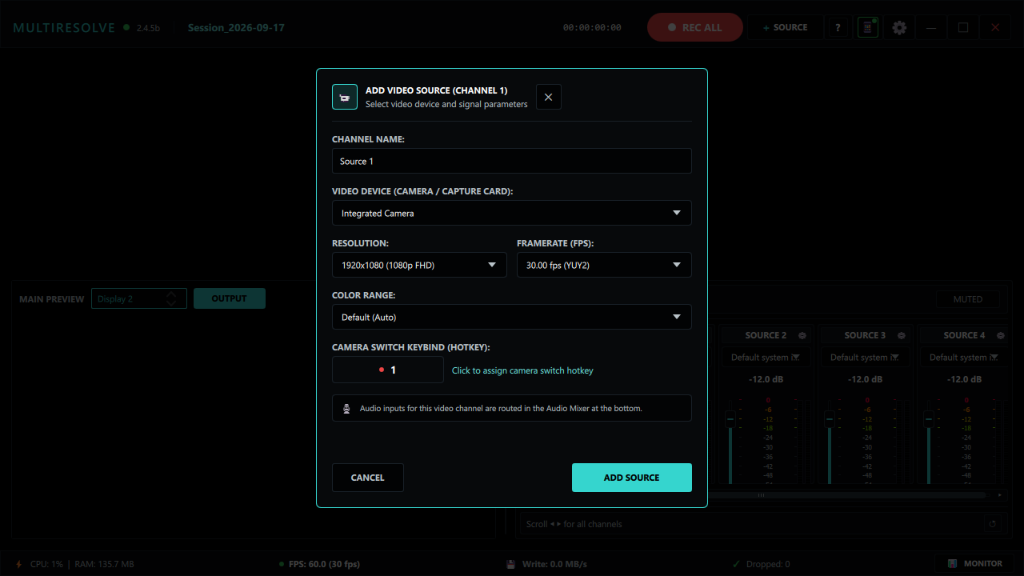Click the 'Write: 0.0 MB/s' status text
1024x576 pixels.
554,564
